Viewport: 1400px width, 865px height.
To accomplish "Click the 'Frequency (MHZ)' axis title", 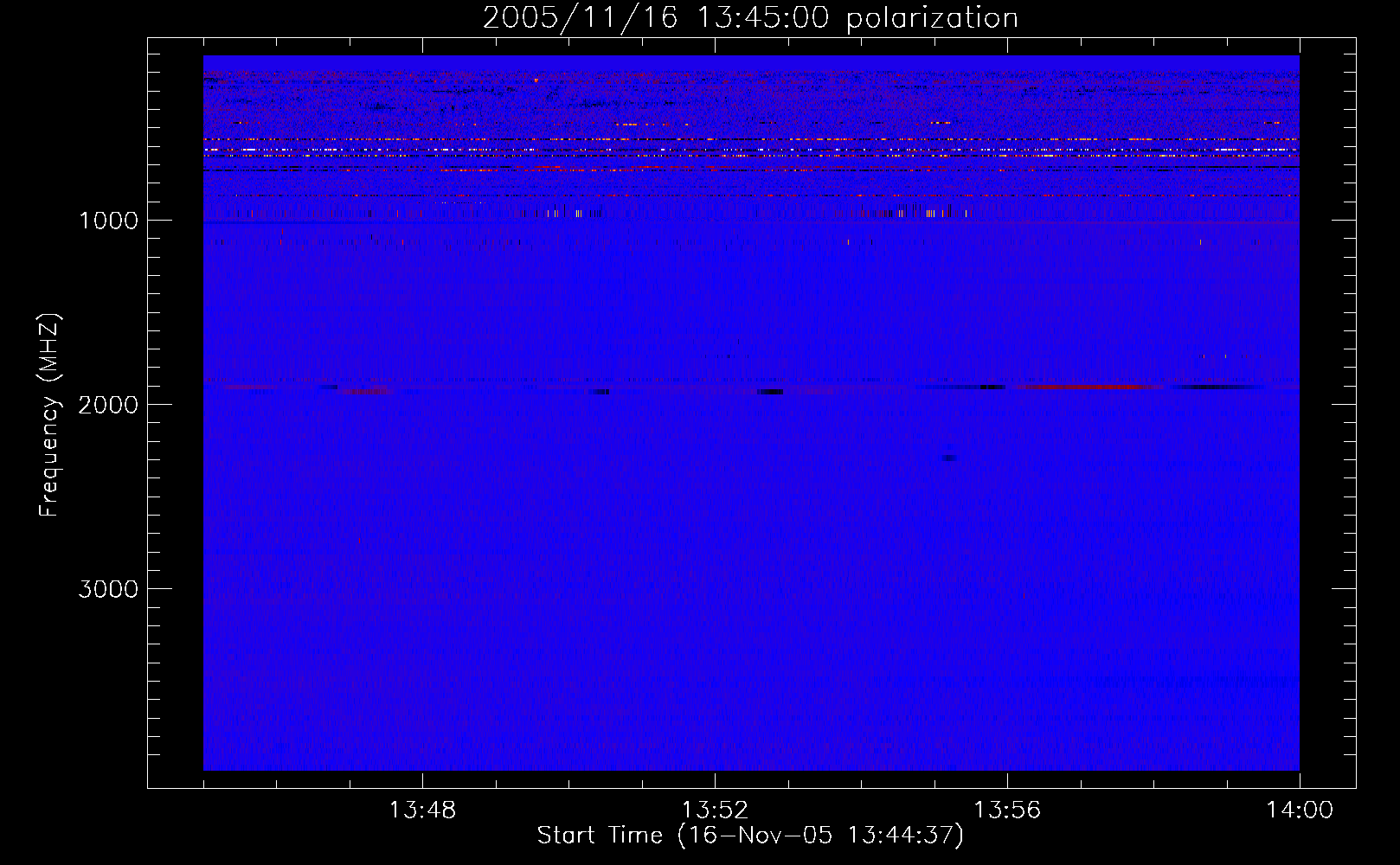I will coord(48,415).
